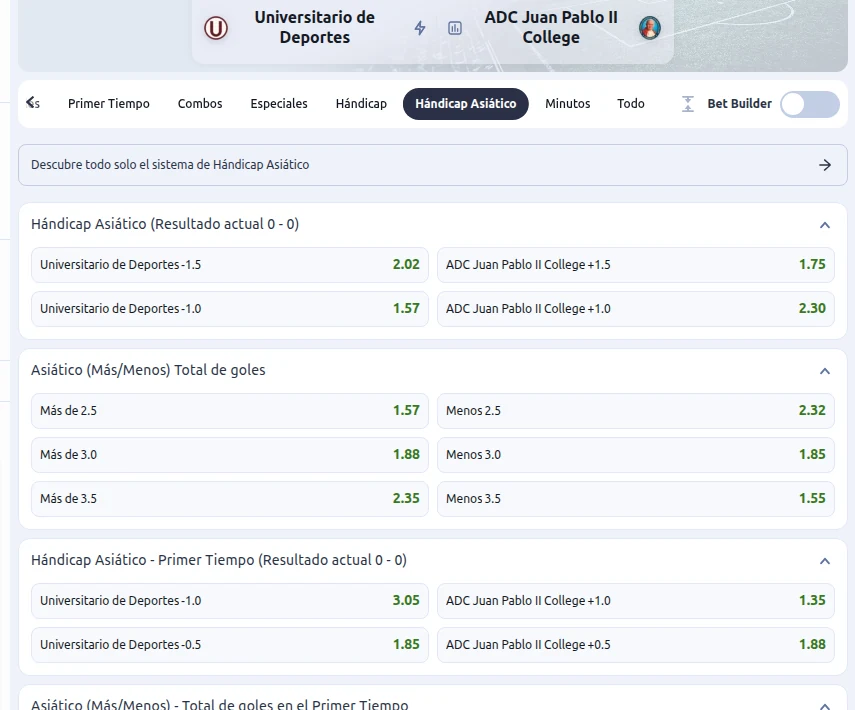Switch to the Combos tab
Image resolution: width=855 pixels, height=710 pixels.
coord(200,104)
